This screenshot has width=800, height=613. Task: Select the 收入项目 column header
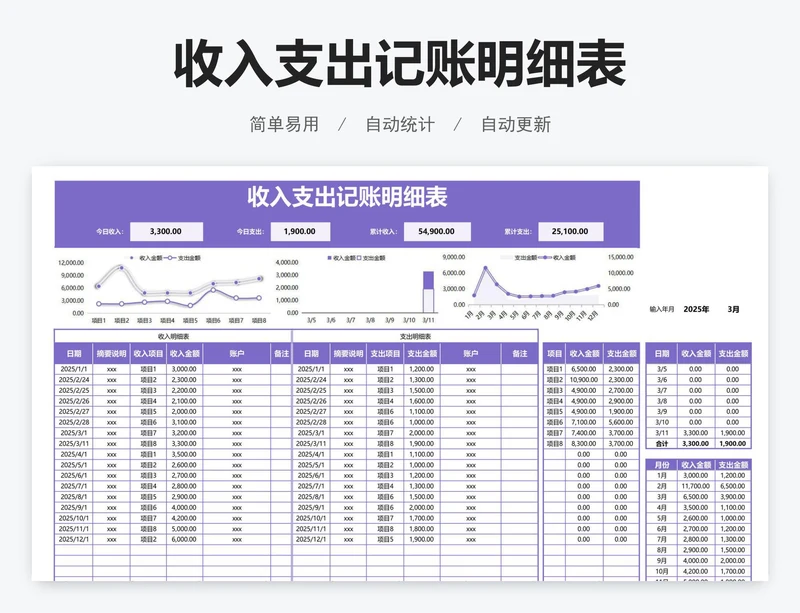click(x=148, y=353)
